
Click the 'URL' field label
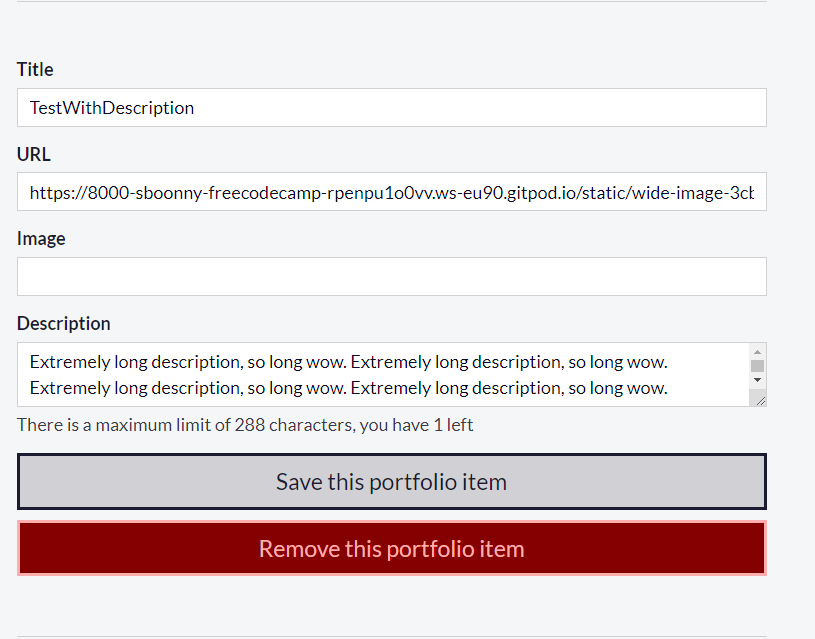pyautogui.click(x=34, y=154)
